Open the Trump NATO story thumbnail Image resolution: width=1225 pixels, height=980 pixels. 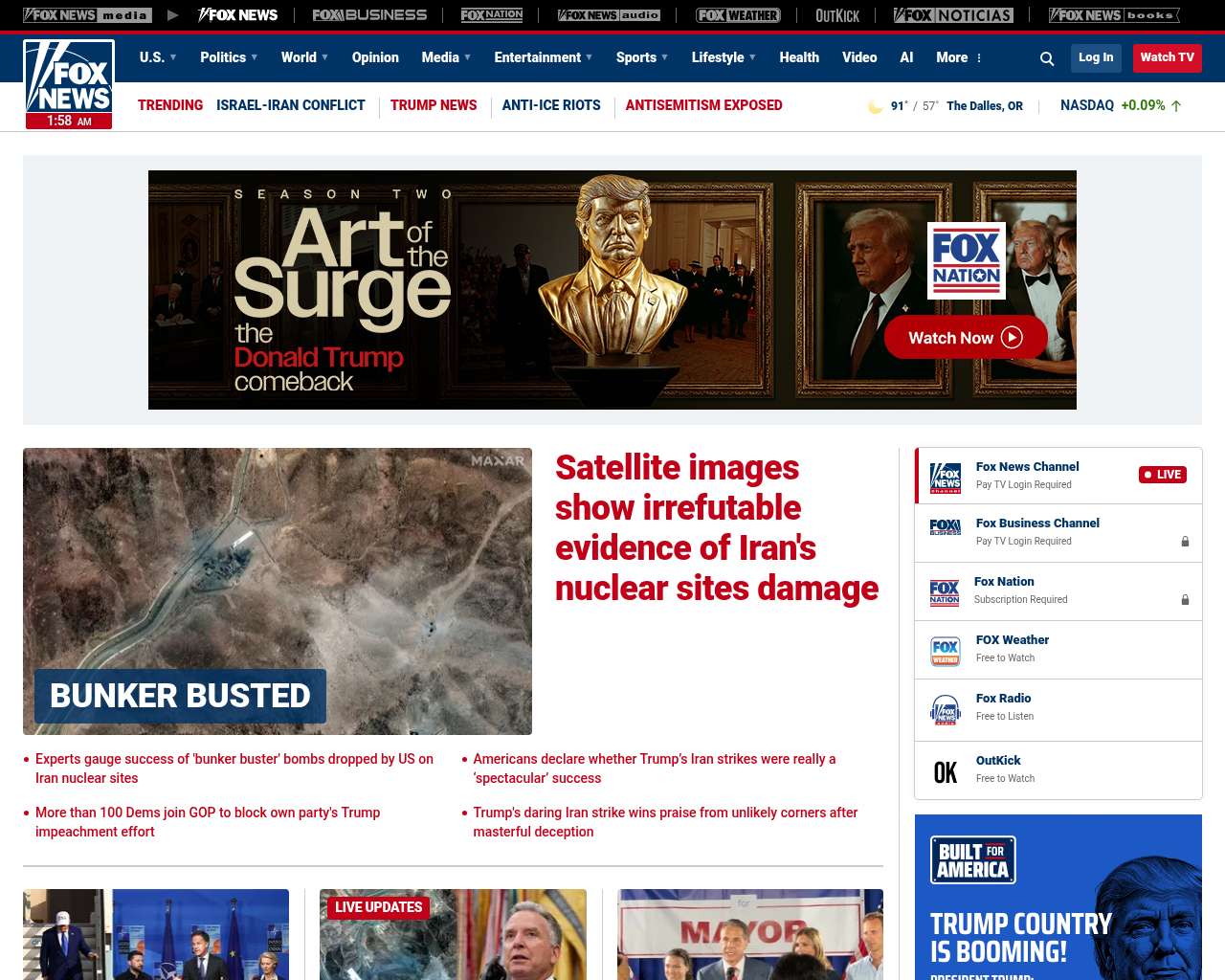tap(156, 934)
